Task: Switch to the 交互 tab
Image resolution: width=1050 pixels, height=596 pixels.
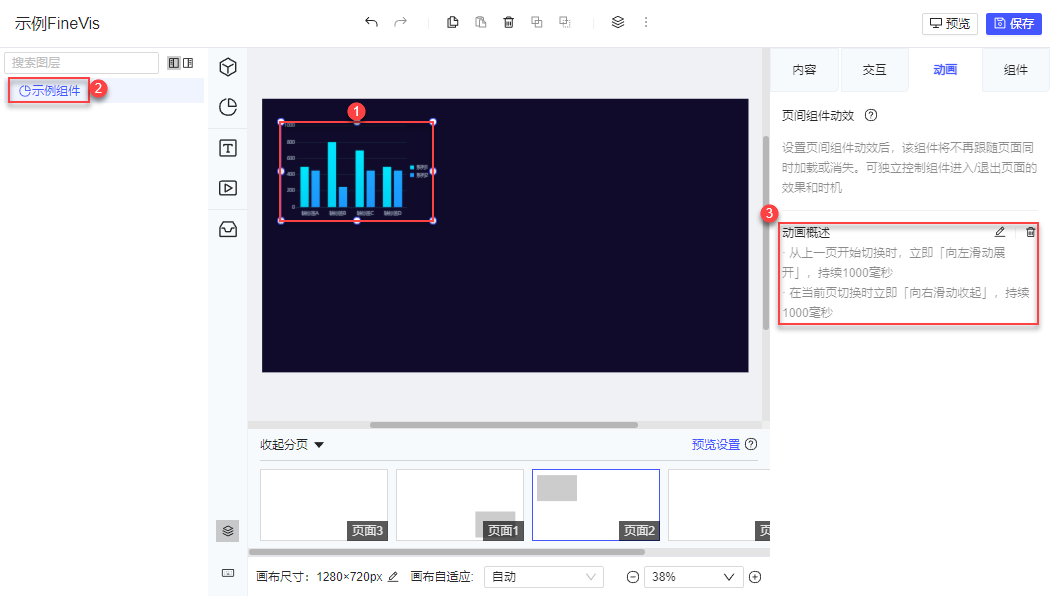Action: [874, 70]
